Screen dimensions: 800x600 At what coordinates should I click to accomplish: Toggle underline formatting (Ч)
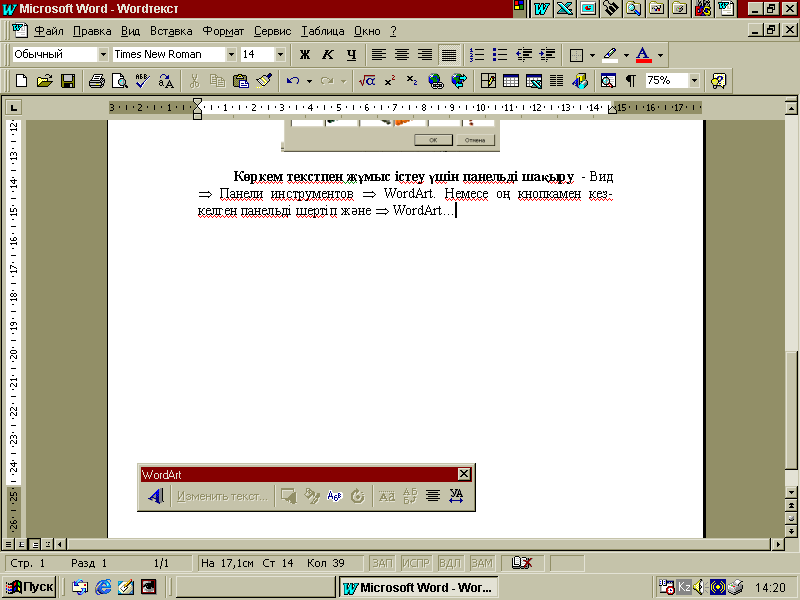352,54
